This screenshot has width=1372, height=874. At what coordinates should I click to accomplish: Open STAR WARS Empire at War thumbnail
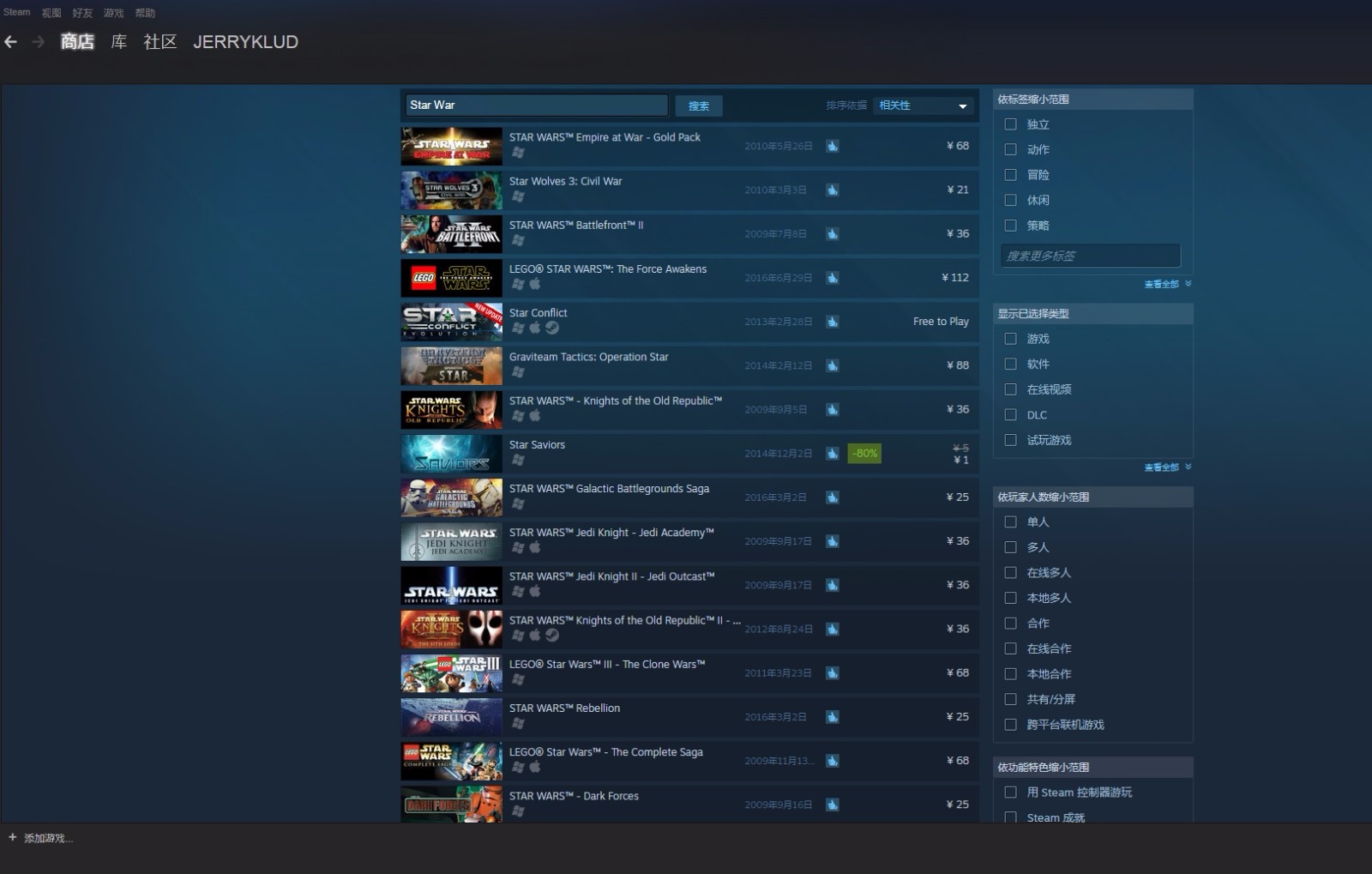coord(452,146)
